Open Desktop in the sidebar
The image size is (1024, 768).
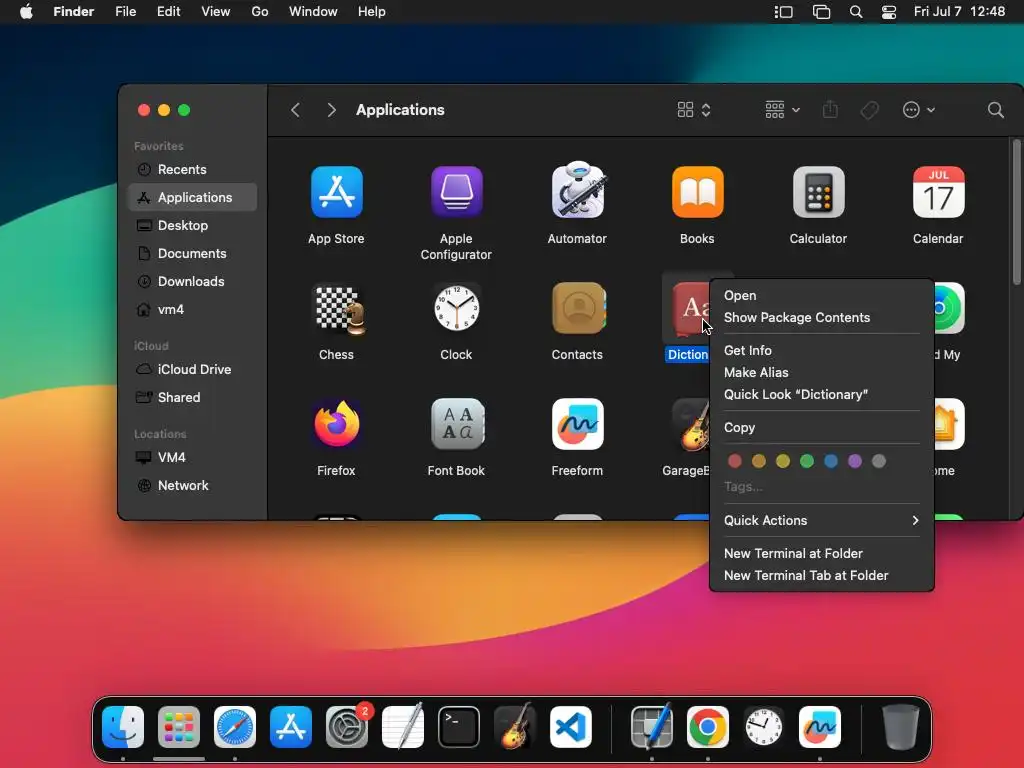click(x=193, y=225)
